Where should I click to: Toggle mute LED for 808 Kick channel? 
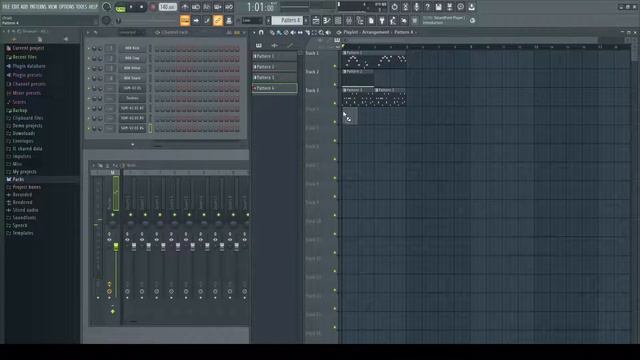coord(89,49)
